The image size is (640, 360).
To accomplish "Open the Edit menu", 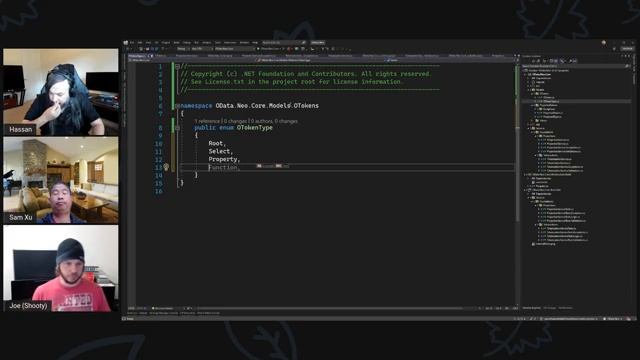I will pyautogui.click(x=140, y=42).
